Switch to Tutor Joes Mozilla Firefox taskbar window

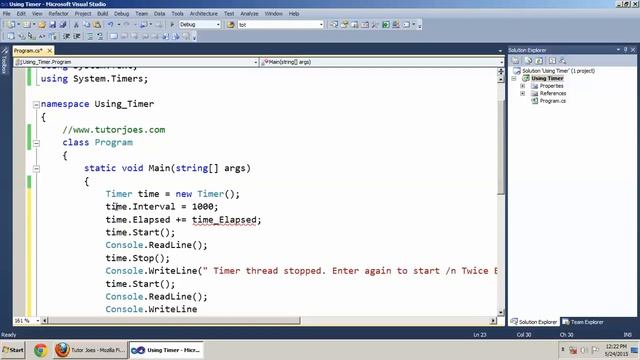tap(90, 350)
